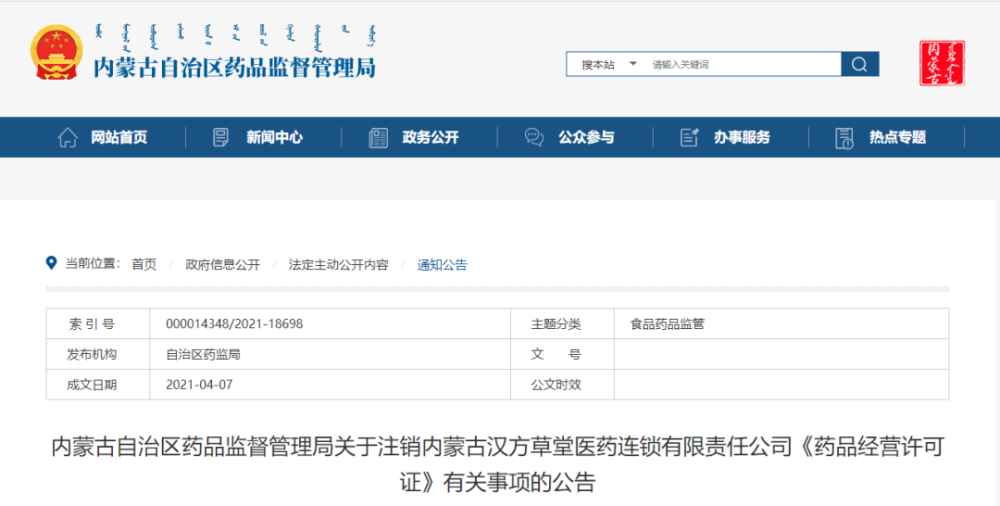This screenshot has width=1000, height=506.
Task: Open the 公众参与 menu item
Action: click(586, 137)
